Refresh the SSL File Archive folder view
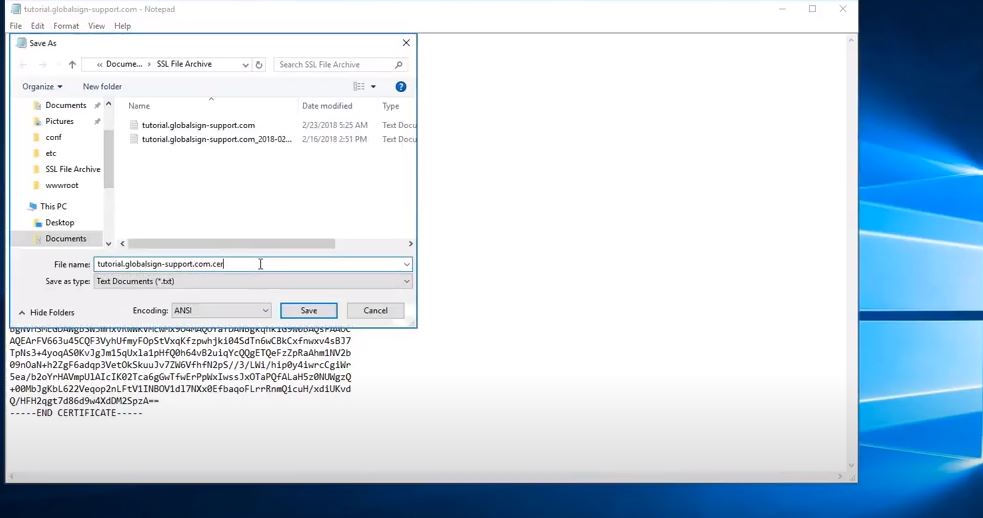 259,65
